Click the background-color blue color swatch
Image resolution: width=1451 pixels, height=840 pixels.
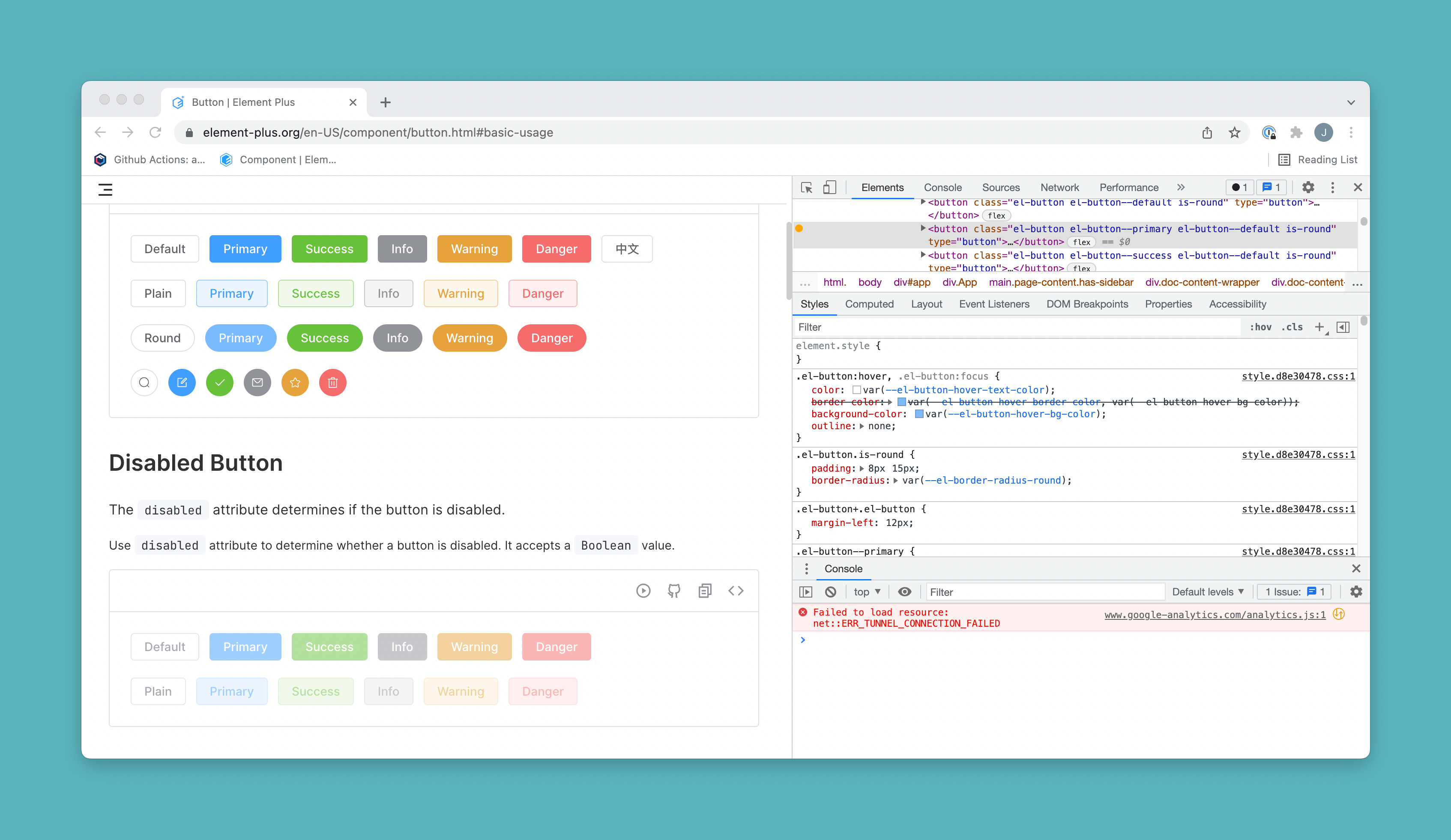(x=919, y=414)
